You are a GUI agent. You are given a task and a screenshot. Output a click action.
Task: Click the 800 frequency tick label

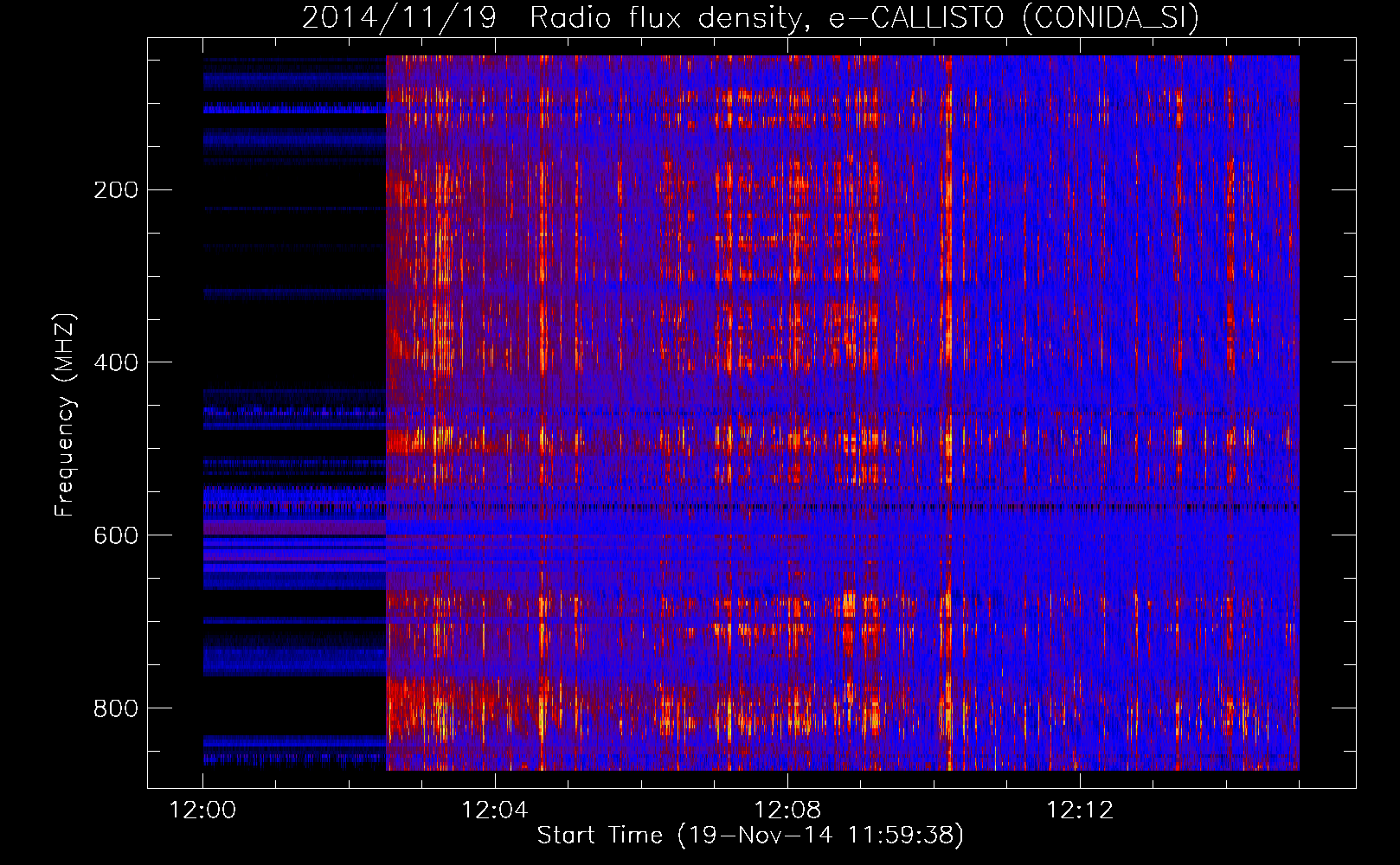tap(116, 709)
